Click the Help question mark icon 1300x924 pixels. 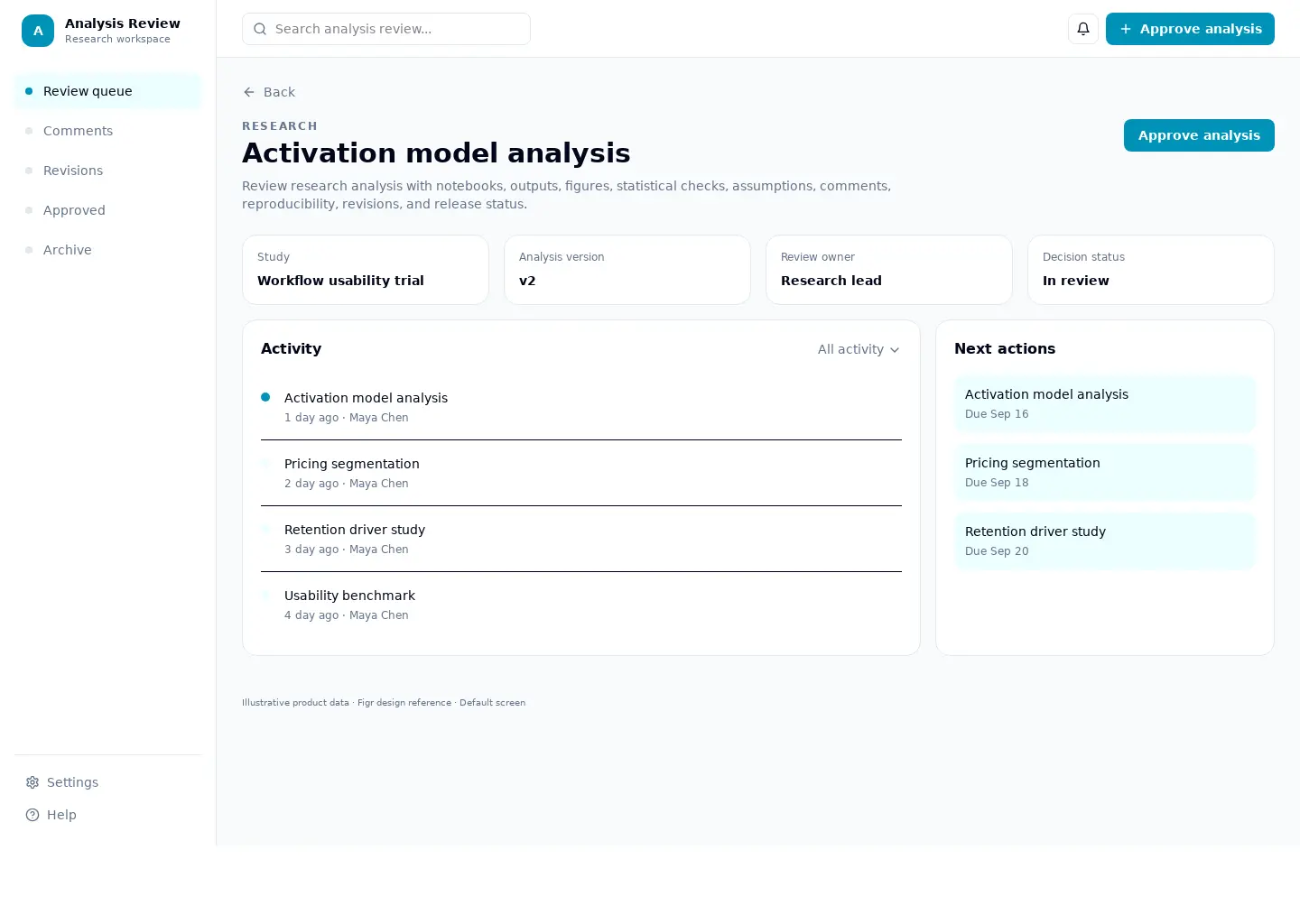(32, 815)
